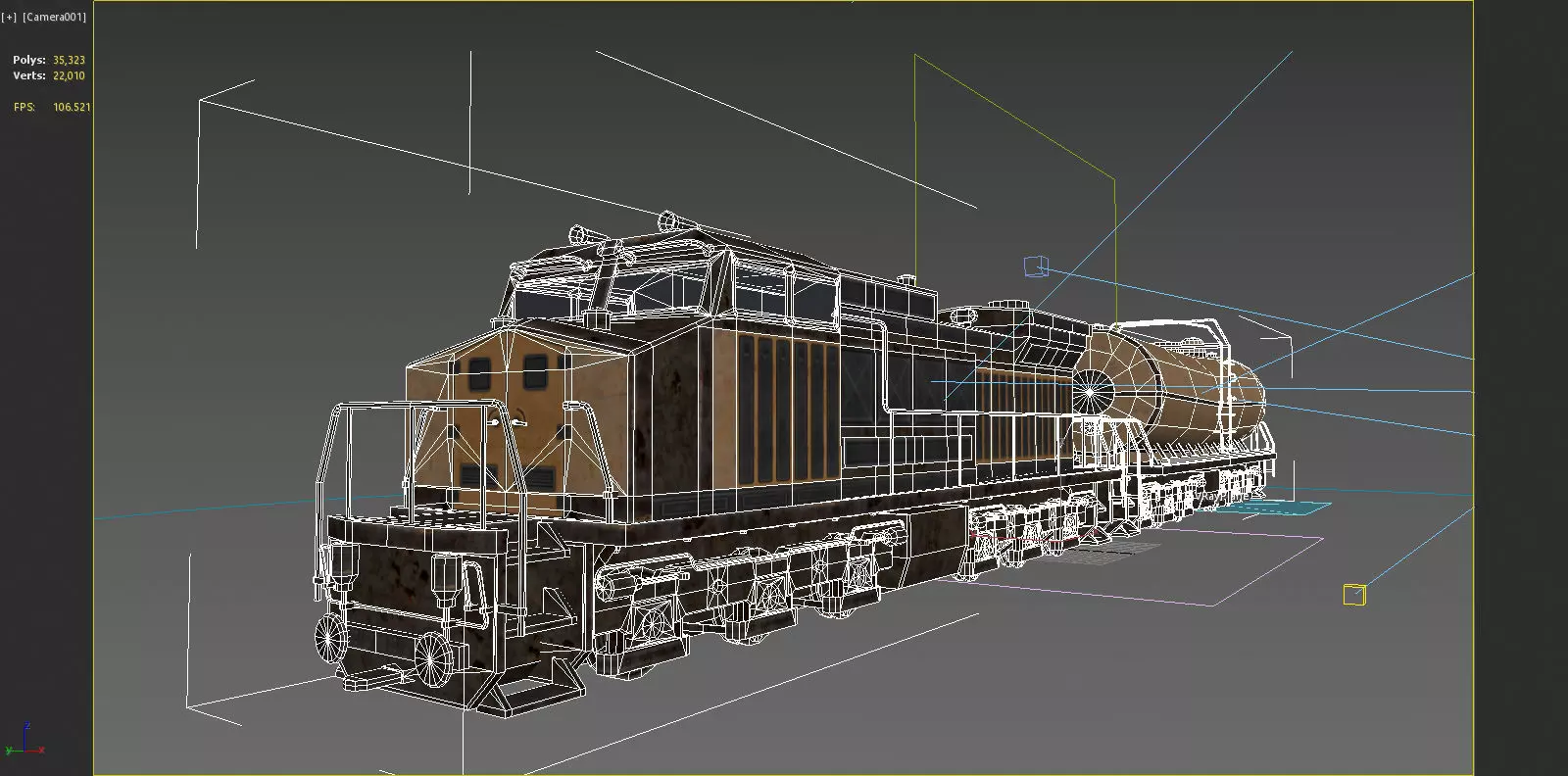Open the [Camera001] viewport label menu

(54, 17)
